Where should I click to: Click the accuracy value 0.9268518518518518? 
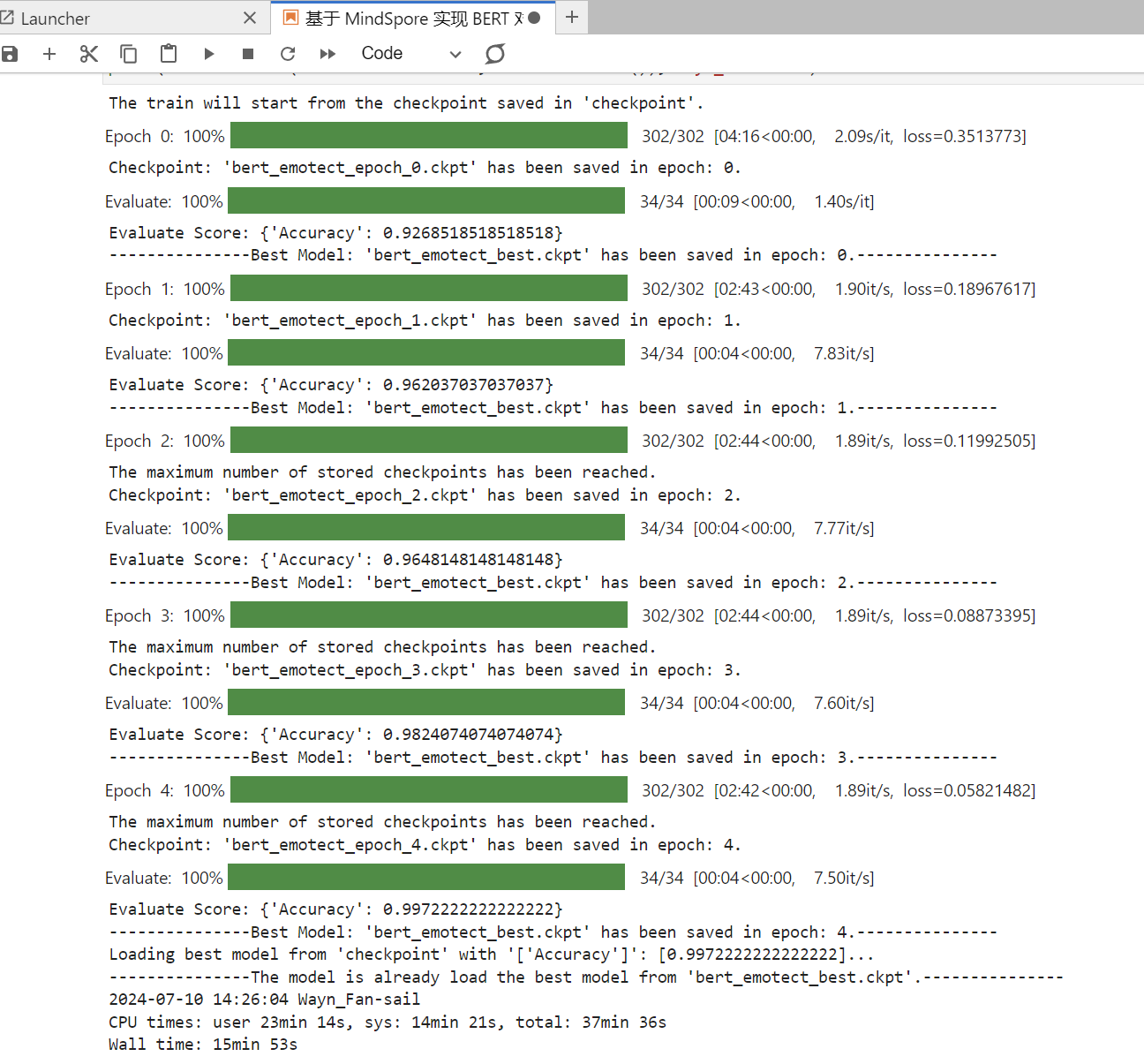click(x=468, y=233)
